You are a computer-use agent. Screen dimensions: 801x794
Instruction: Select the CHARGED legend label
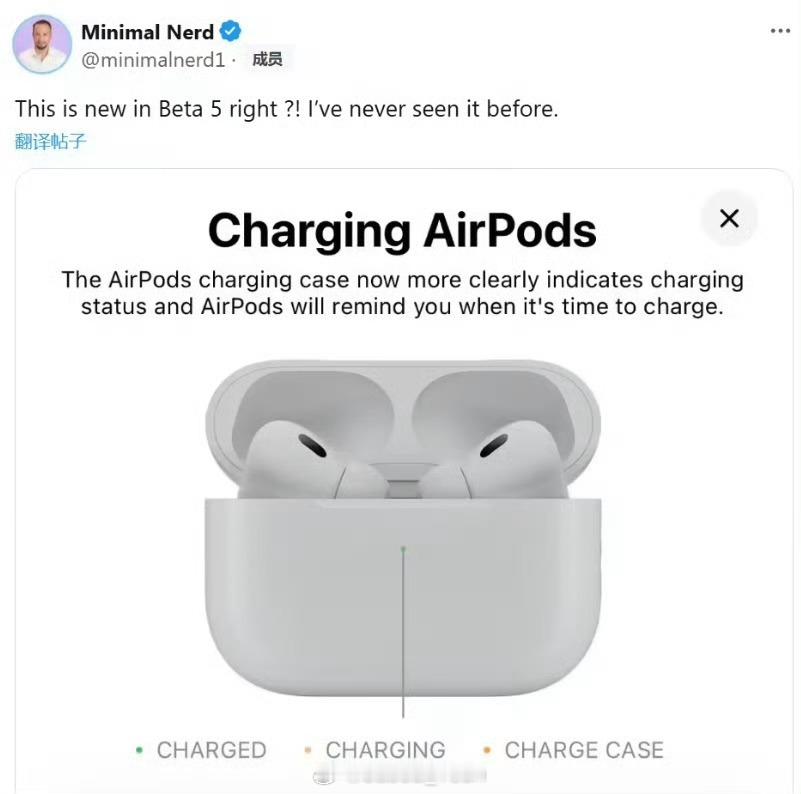click(x=211, y=750)
